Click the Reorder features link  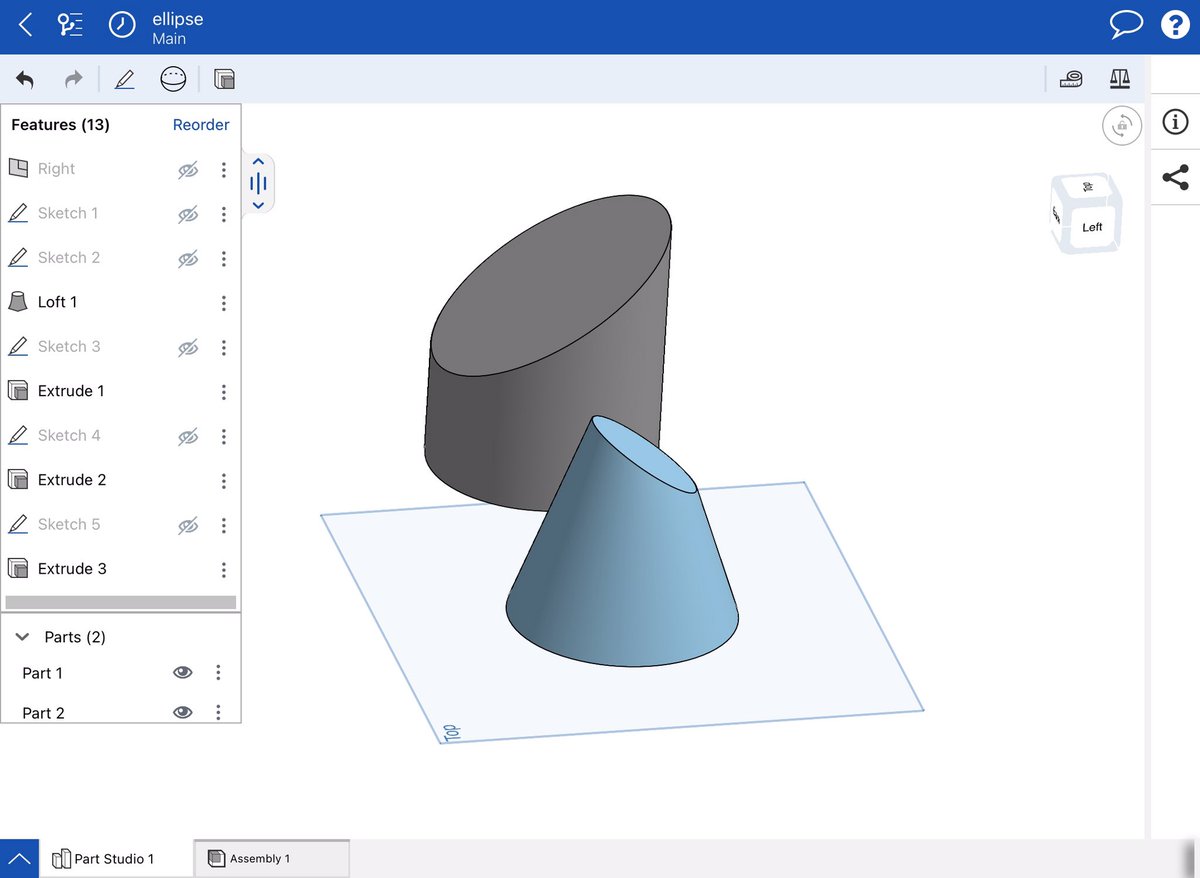click(x=201, y=125)
